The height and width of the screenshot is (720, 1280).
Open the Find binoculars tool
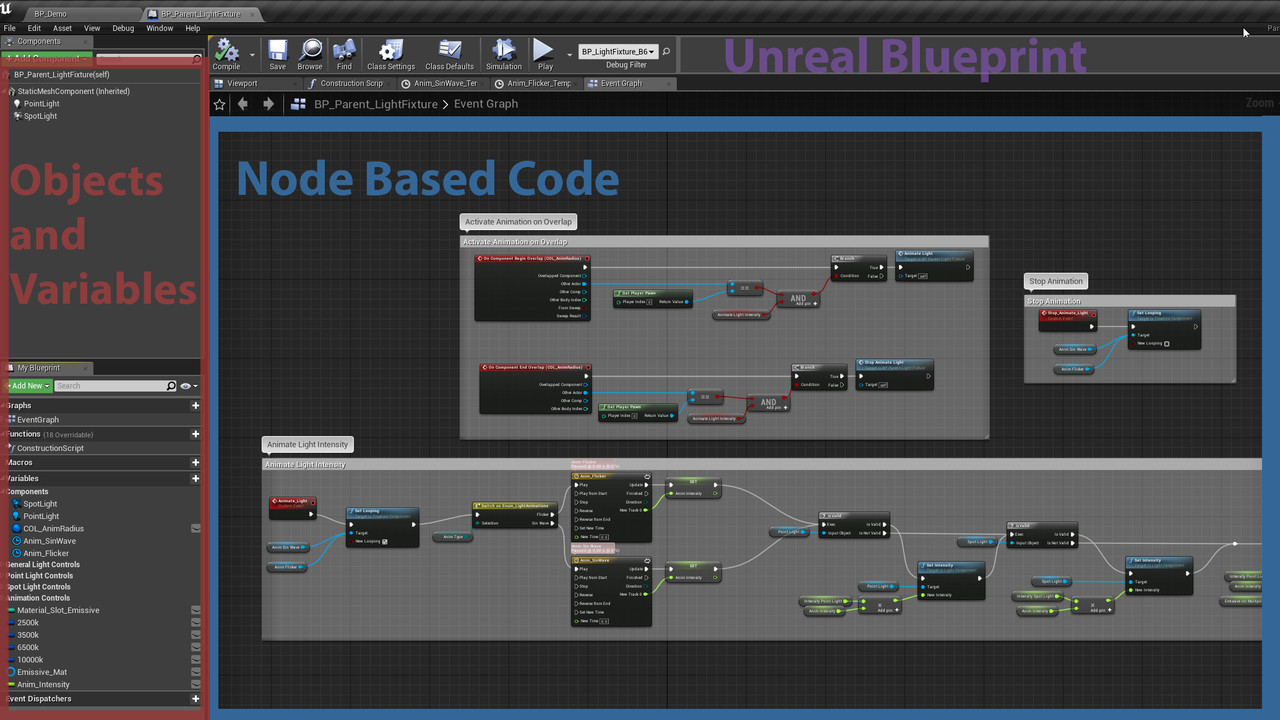point(344,54)
